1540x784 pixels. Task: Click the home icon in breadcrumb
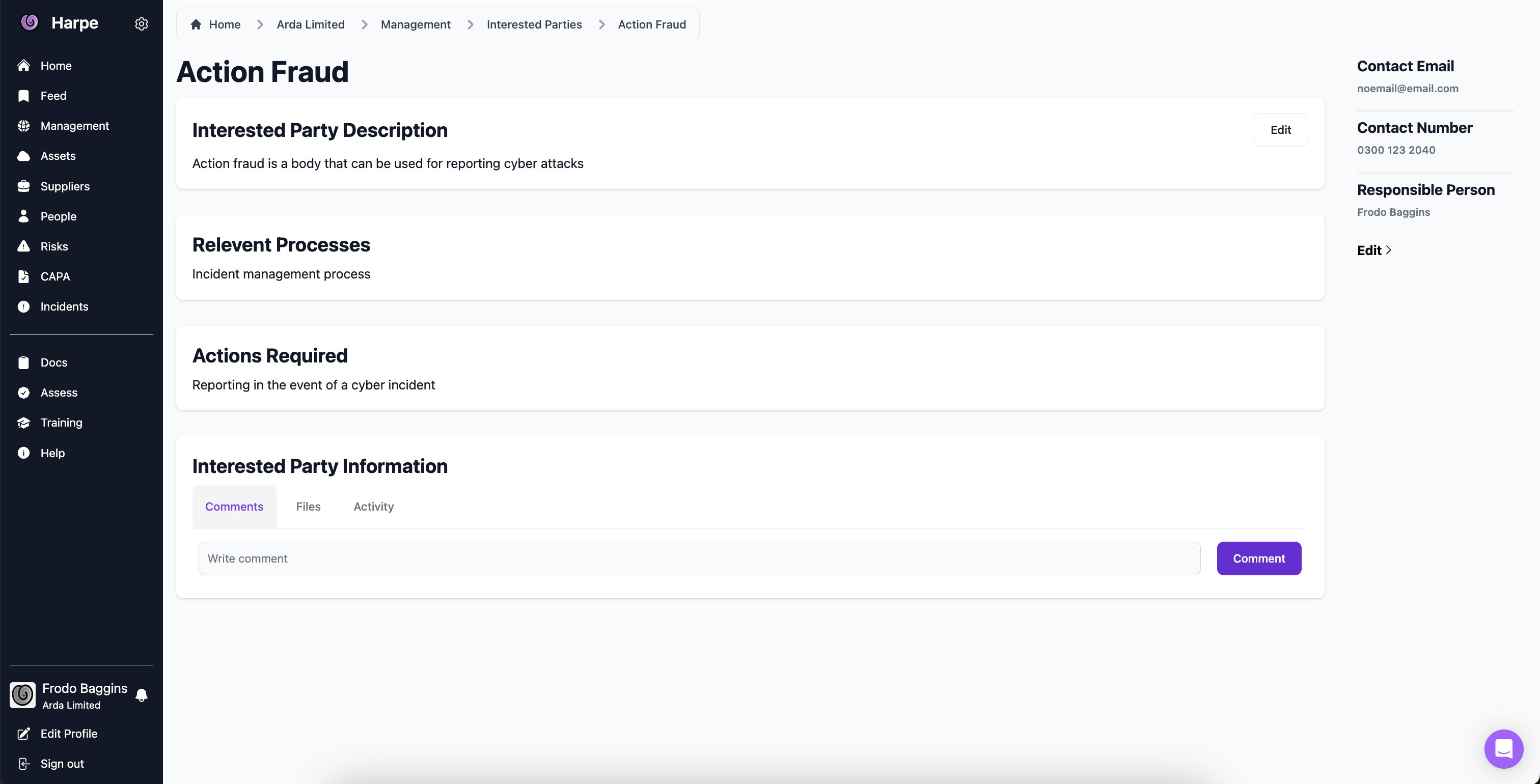[196, 24]
